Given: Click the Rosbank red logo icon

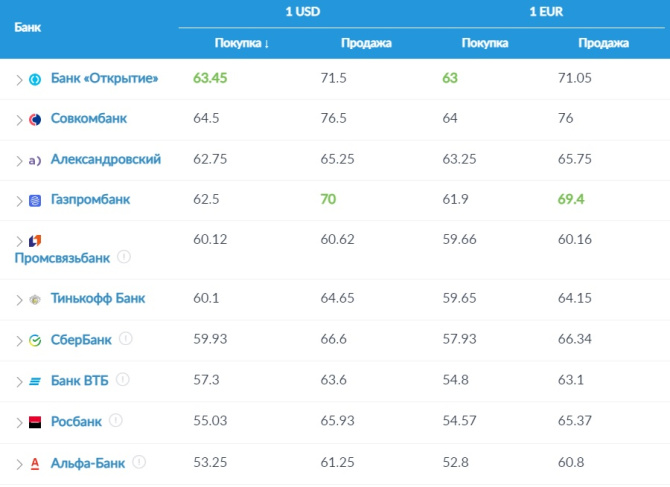Looking at the screenshot, I should [35, 421].
